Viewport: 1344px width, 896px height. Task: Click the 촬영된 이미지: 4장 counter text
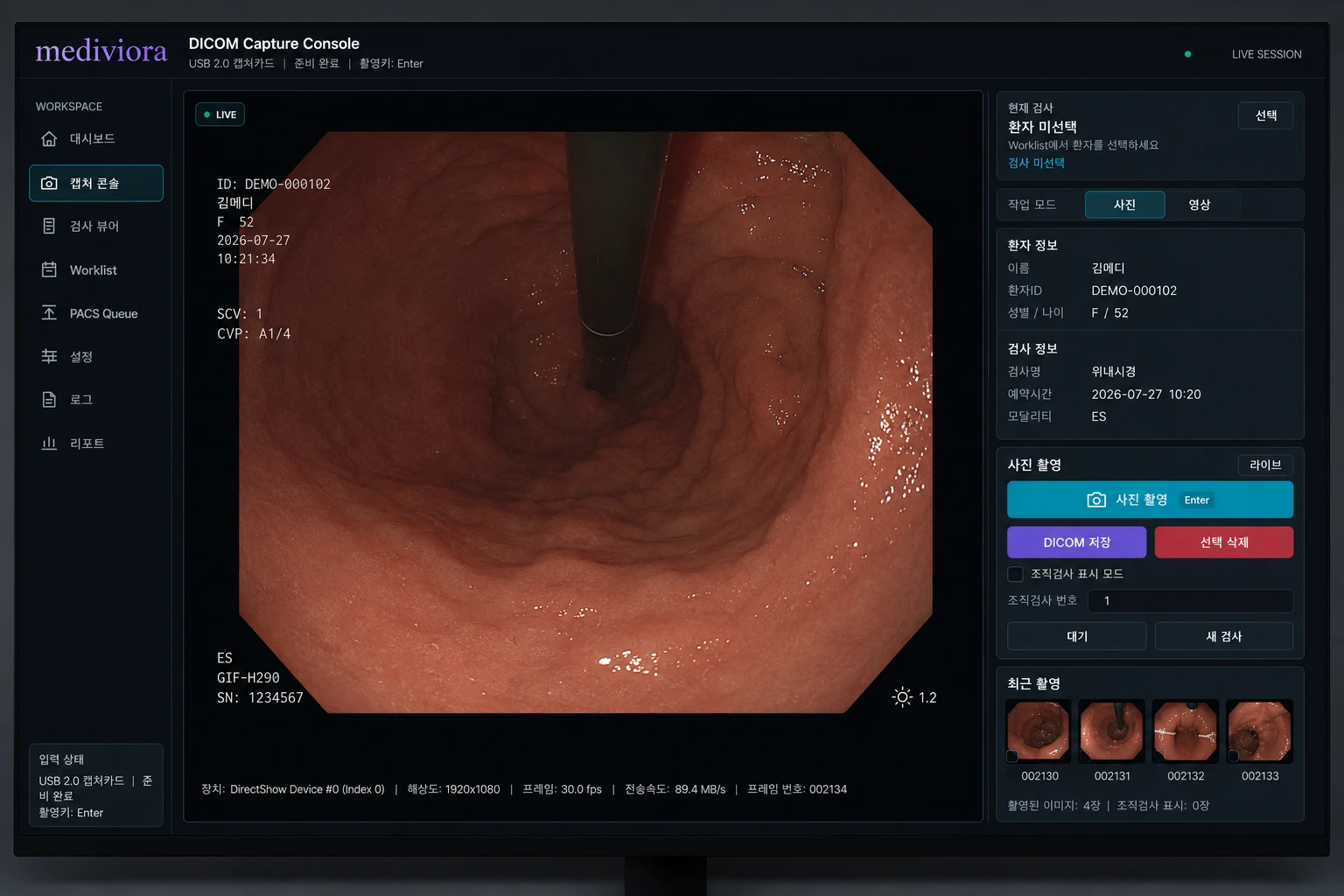point(1053,805)
